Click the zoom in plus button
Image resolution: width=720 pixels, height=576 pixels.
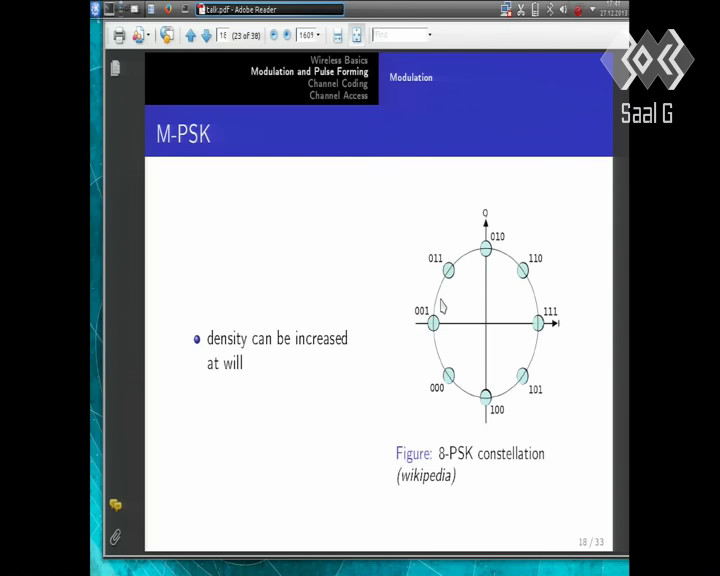(287, 35)
